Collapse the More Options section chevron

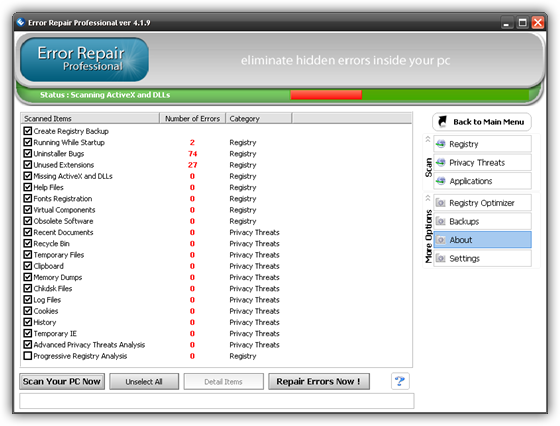(x=428, y=198)
